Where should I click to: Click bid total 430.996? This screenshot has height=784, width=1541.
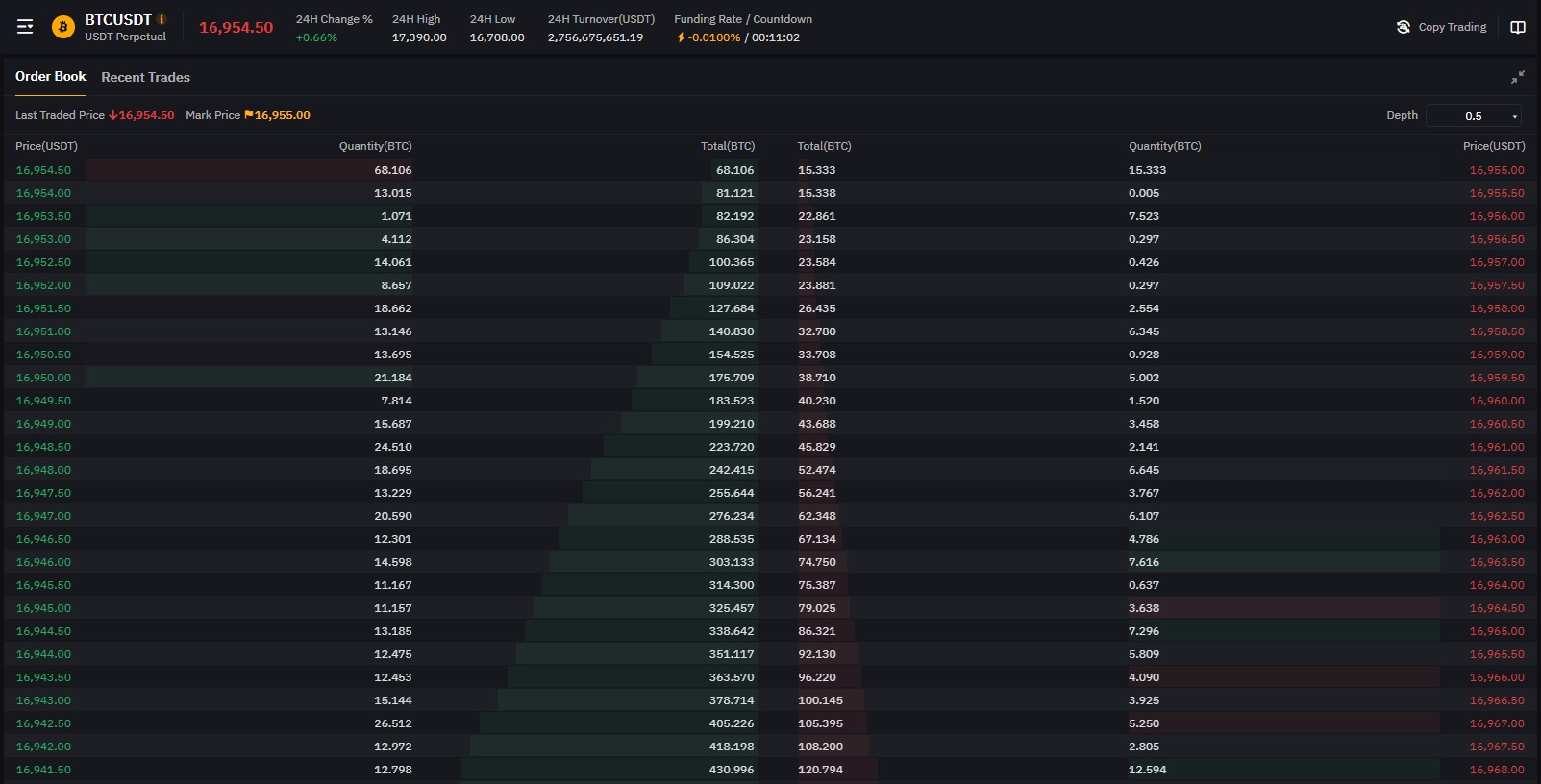732,770
